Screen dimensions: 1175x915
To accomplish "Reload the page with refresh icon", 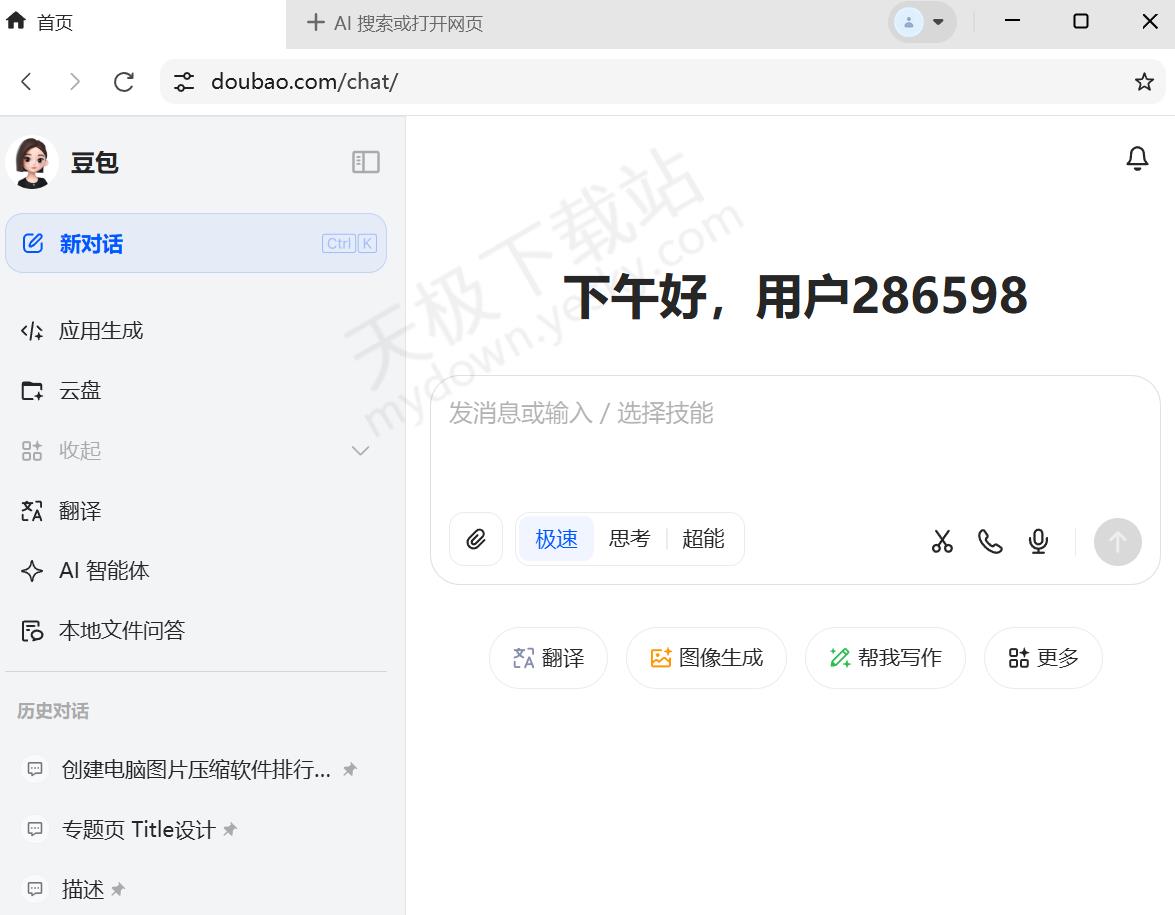I will click(x=124, y=82).
